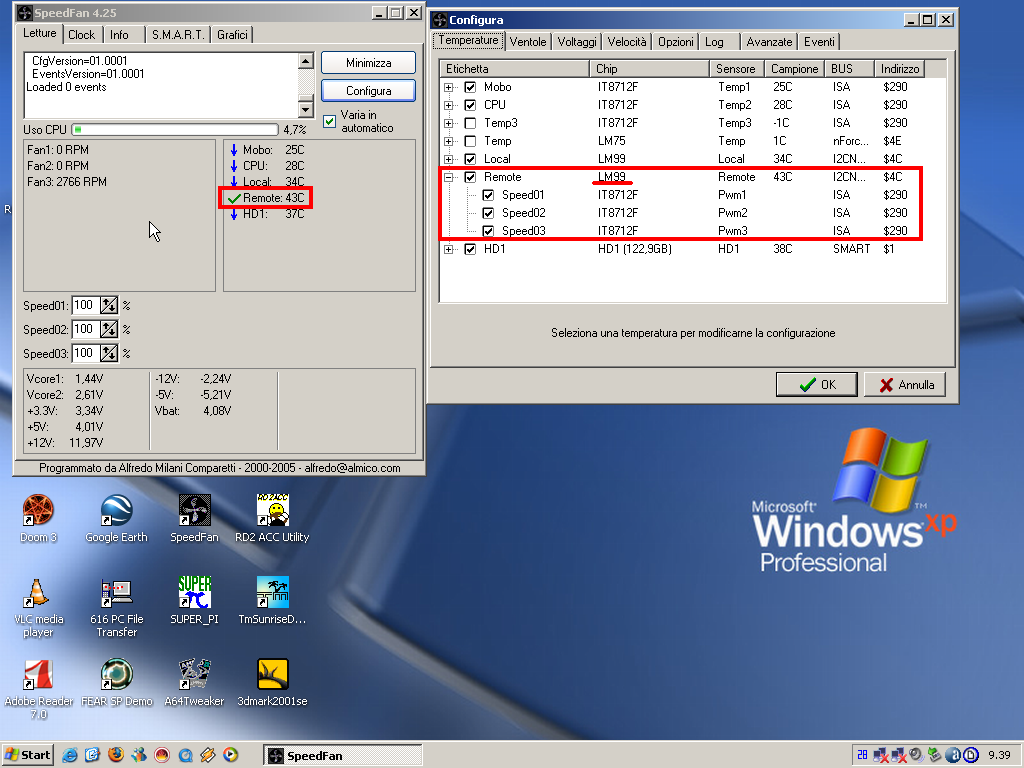Uncheck the Remote temperature checkbox
1024x768 pixels.
point(470,177)
